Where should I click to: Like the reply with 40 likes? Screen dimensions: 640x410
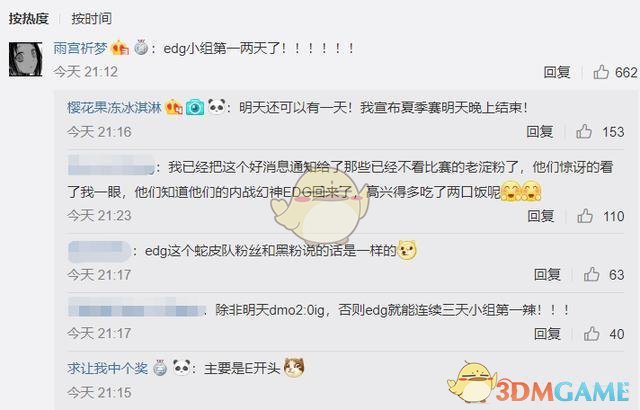(591, 334)
